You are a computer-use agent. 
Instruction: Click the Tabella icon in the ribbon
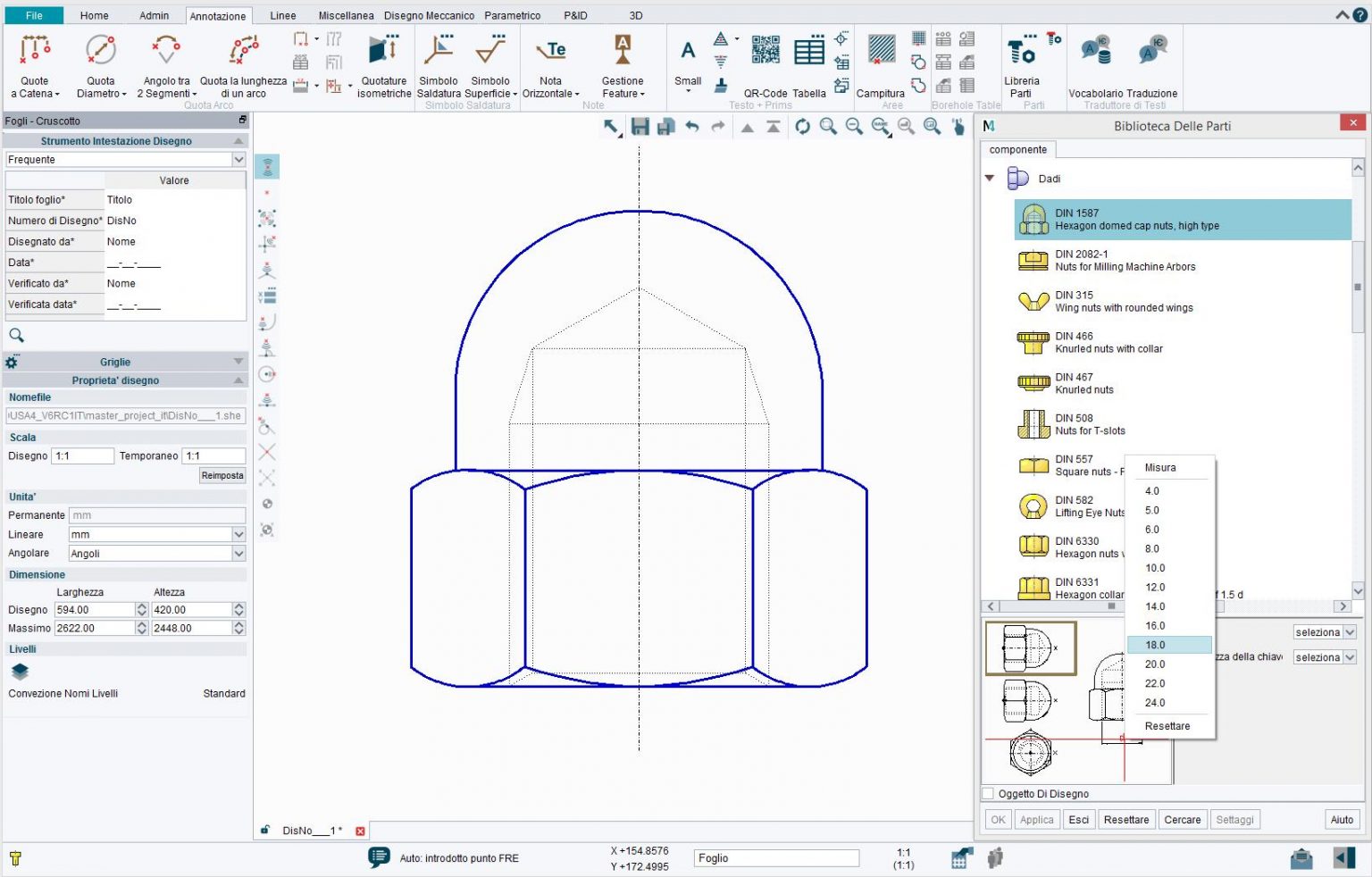pos(809,49)
